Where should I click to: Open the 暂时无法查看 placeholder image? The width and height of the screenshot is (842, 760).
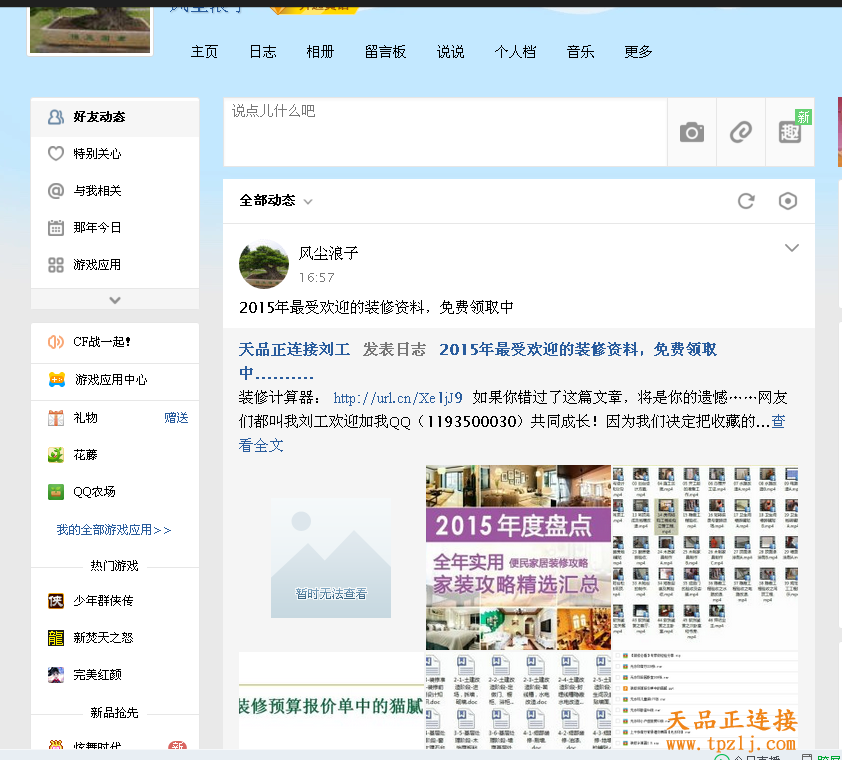331,558
